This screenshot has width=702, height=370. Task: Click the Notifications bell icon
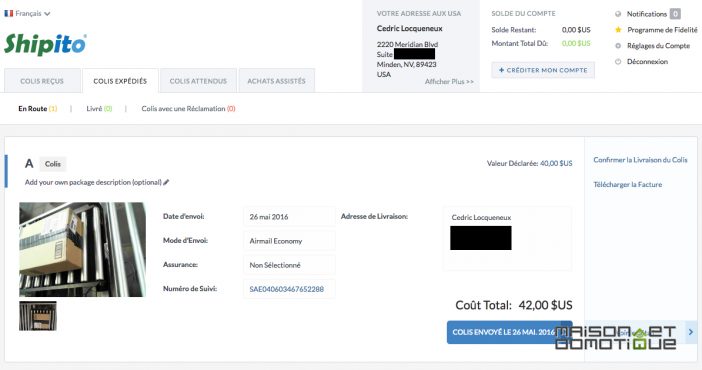pyautogui.click(x=618, y=14)
